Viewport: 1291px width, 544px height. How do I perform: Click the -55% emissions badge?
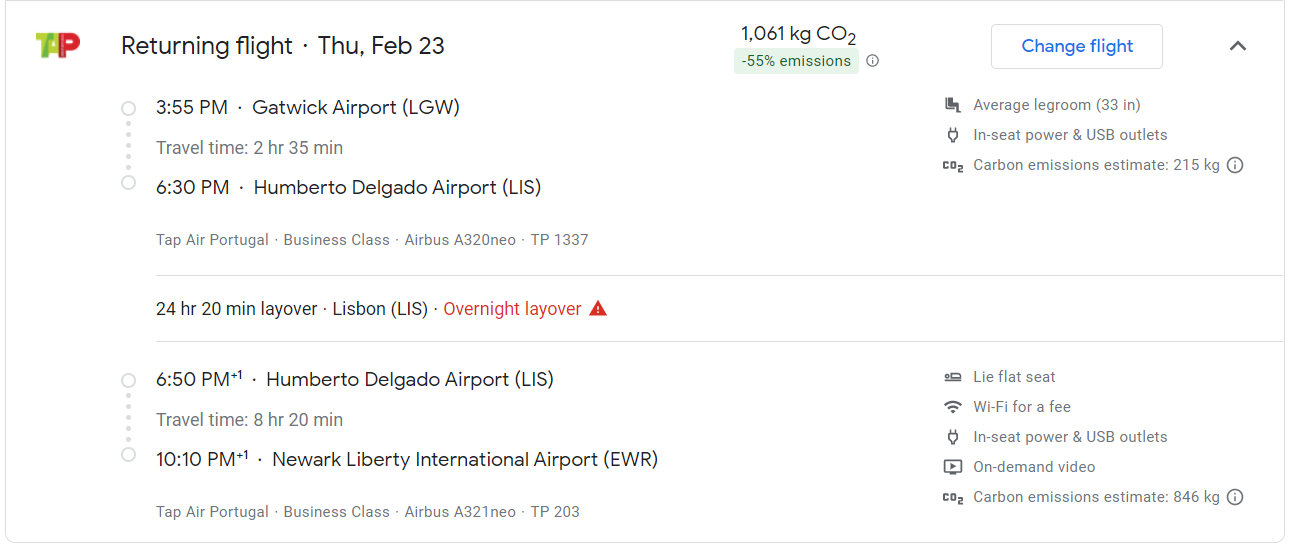(796, 61)
